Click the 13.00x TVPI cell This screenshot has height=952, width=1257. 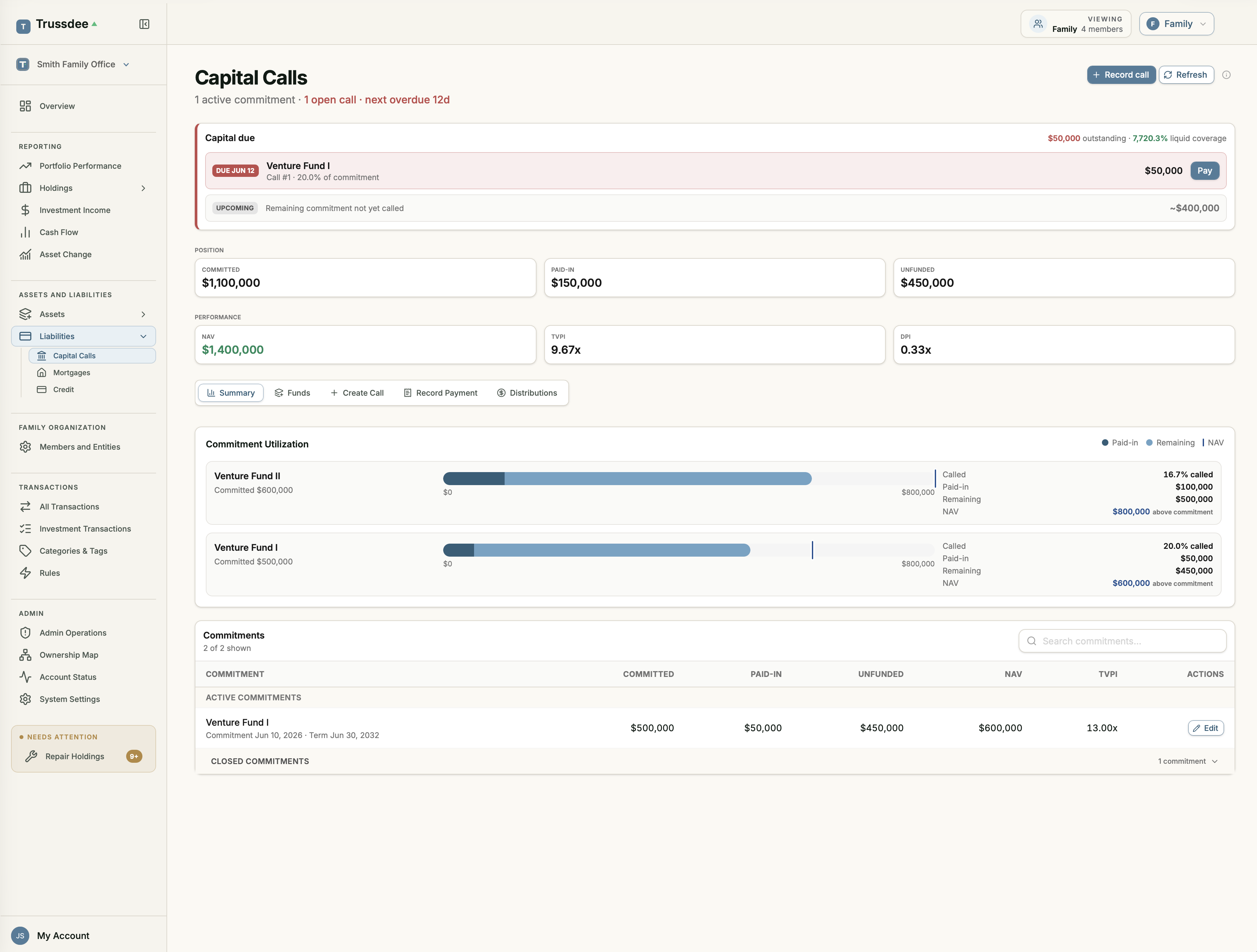tap(1102, 729)
